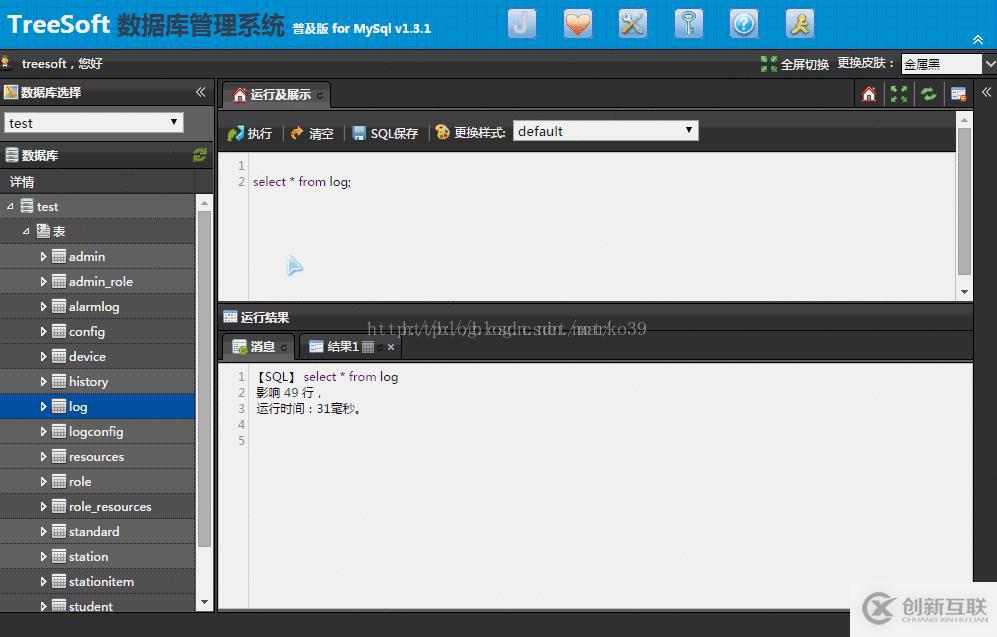Expand the config table node
The width and height of the screenshot is (997, 637).
[x=43, y=331]
